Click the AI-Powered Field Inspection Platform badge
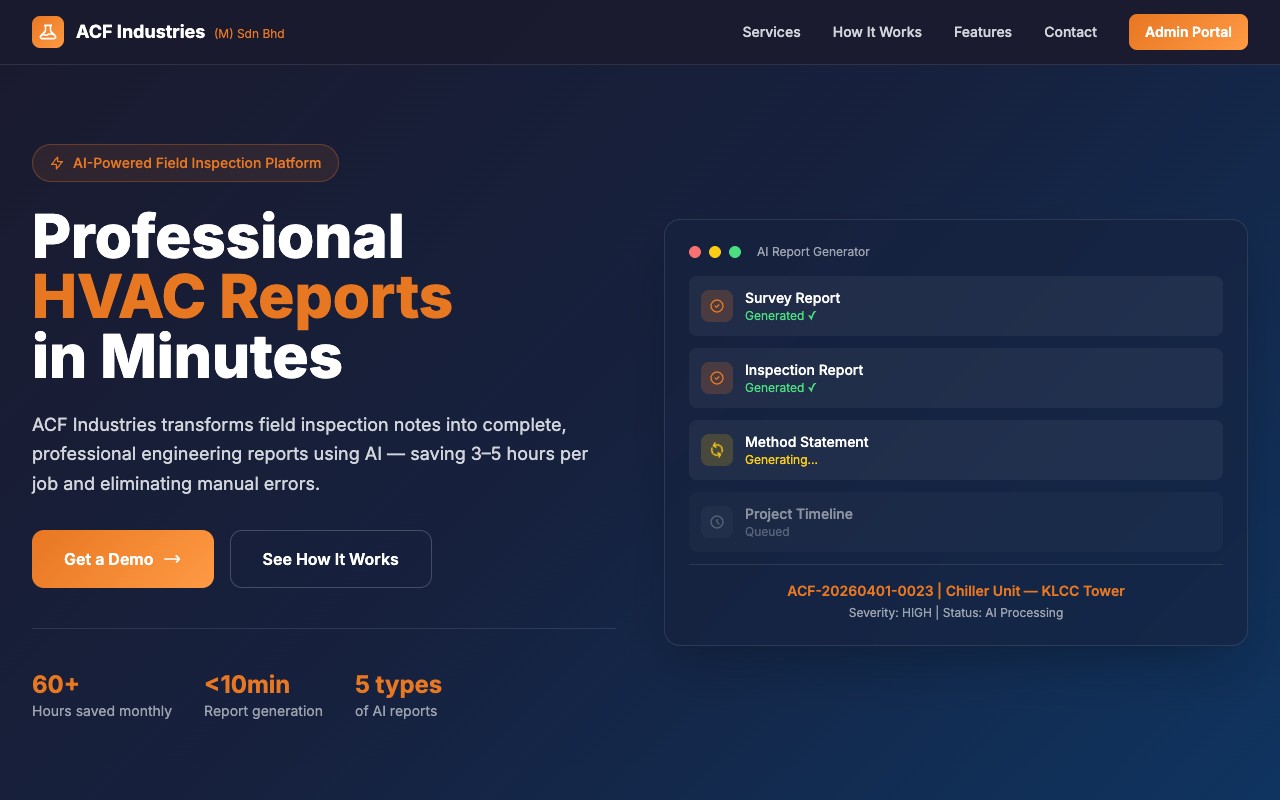Viewport: 1280px width, 800px height. pyautogui.click(x=185, y=163)
